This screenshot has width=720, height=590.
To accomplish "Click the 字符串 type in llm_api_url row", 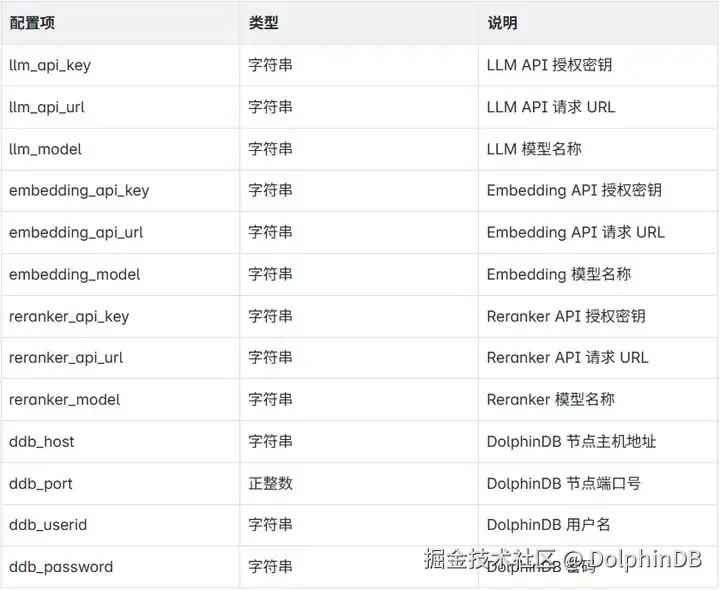I will 270,107.
